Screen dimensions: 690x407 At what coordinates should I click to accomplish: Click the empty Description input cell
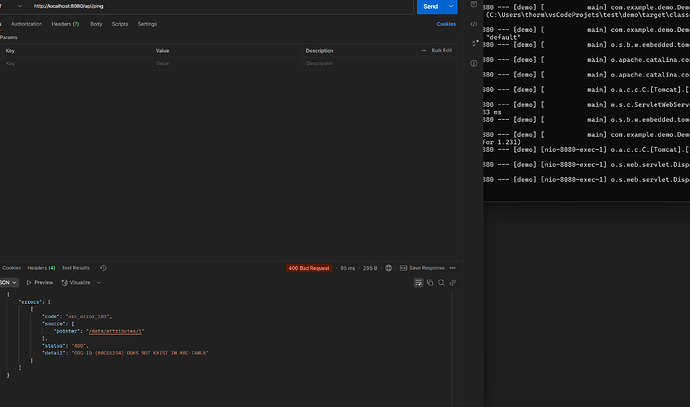coord(380,63)
